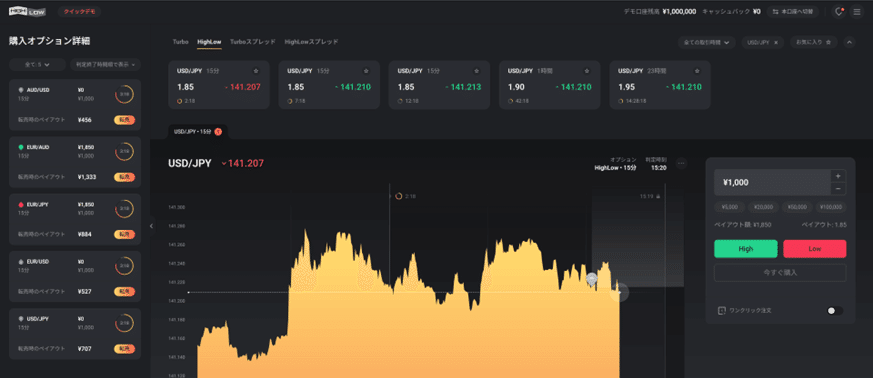Favorite the USD/JPY card with 12:18 remaining
The width and height of the screenshot is (873, 378).
click(x=477, y=71)
